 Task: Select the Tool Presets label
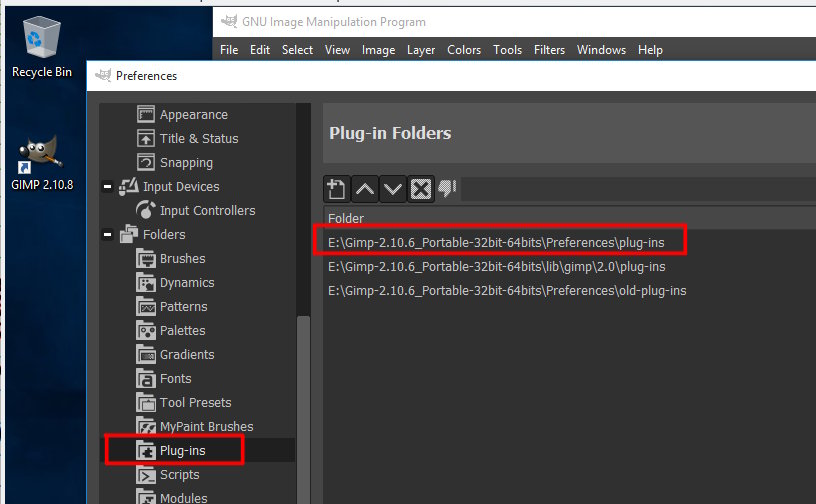(195, 402)
